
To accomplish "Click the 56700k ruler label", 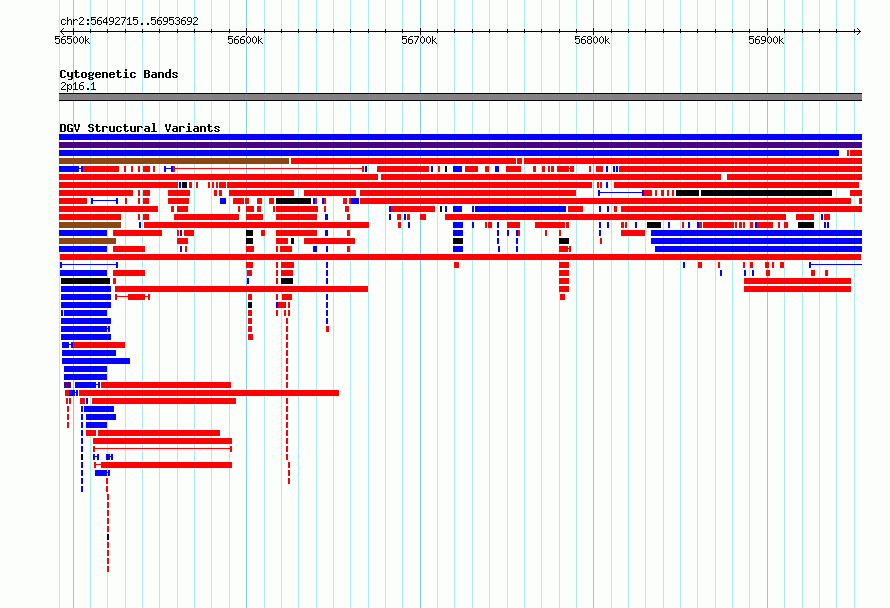I will click(x=419, y=40).
